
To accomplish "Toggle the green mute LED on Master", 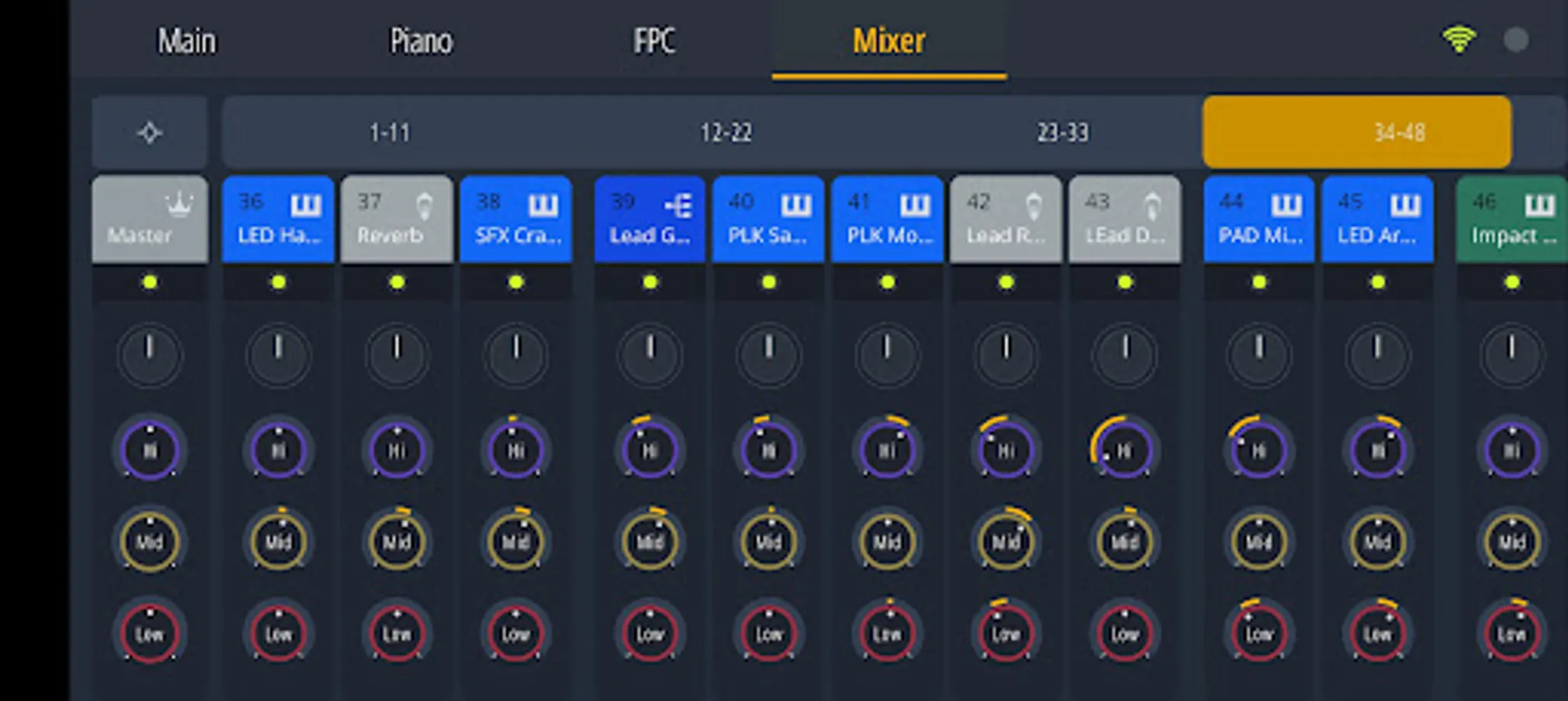I will point(150,282).
